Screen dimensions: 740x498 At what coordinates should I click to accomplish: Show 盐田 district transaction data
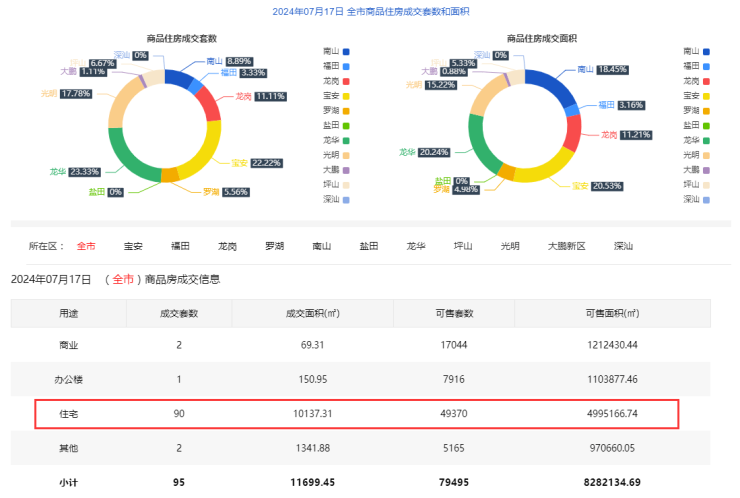pyautogui.click(x=369, y=246)
